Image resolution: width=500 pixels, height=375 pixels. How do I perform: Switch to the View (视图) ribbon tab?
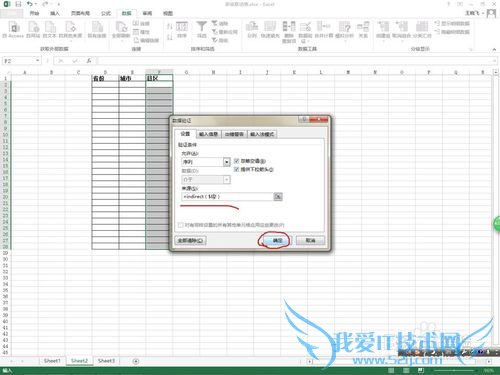tap(168, 13)
